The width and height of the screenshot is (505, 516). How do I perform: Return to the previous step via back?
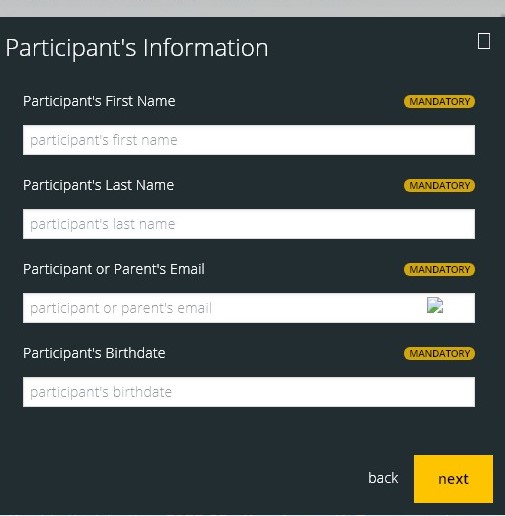[383, 478]
